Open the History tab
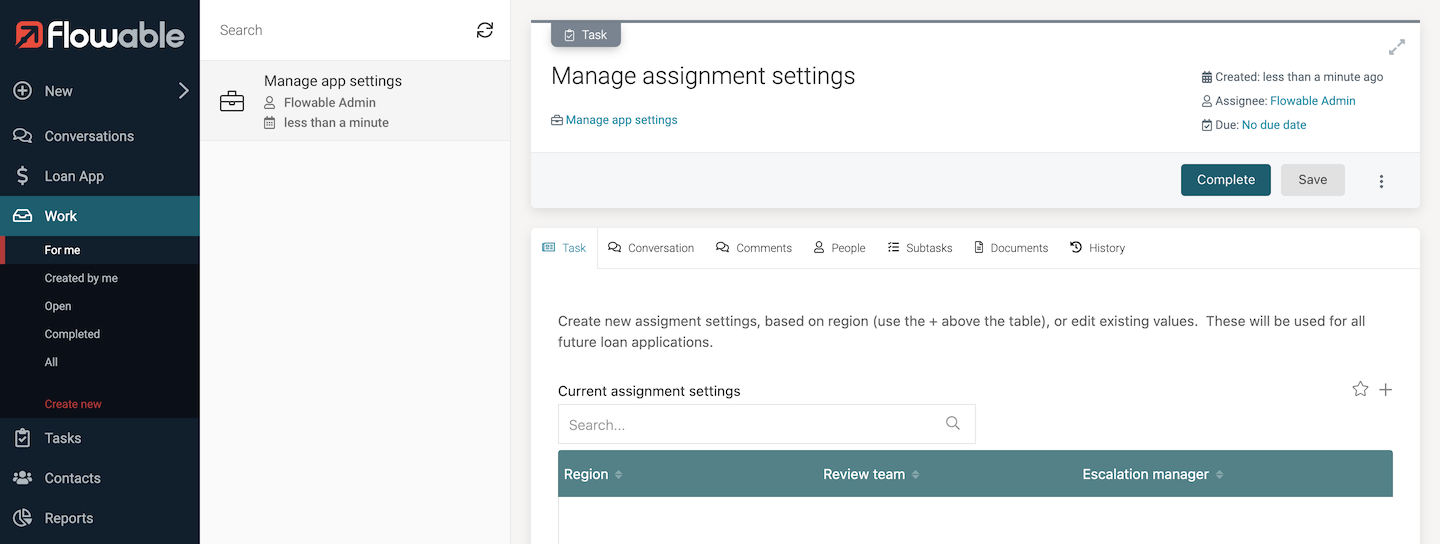 point(1097,248)
